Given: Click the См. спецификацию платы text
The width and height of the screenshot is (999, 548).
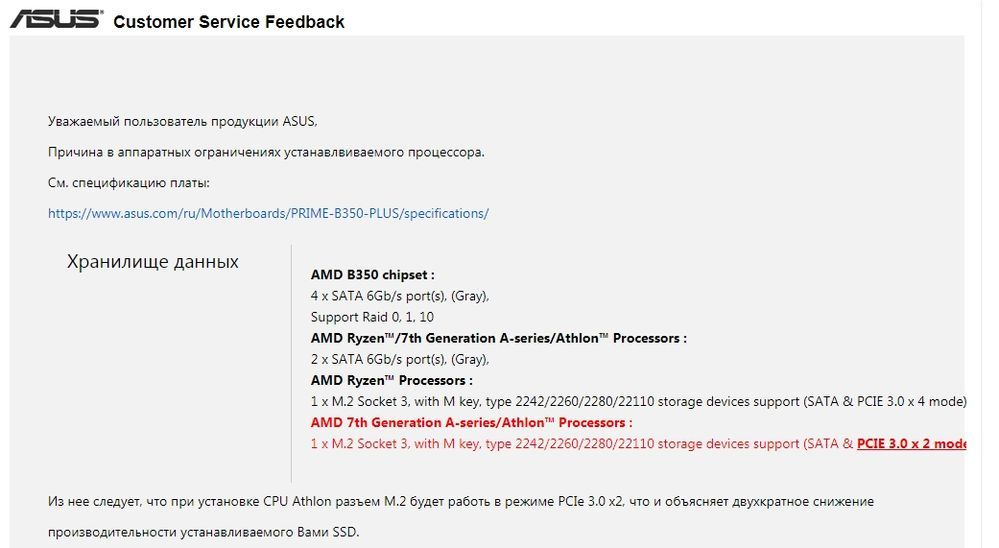Looking at the screenshot, I should 129,183.
